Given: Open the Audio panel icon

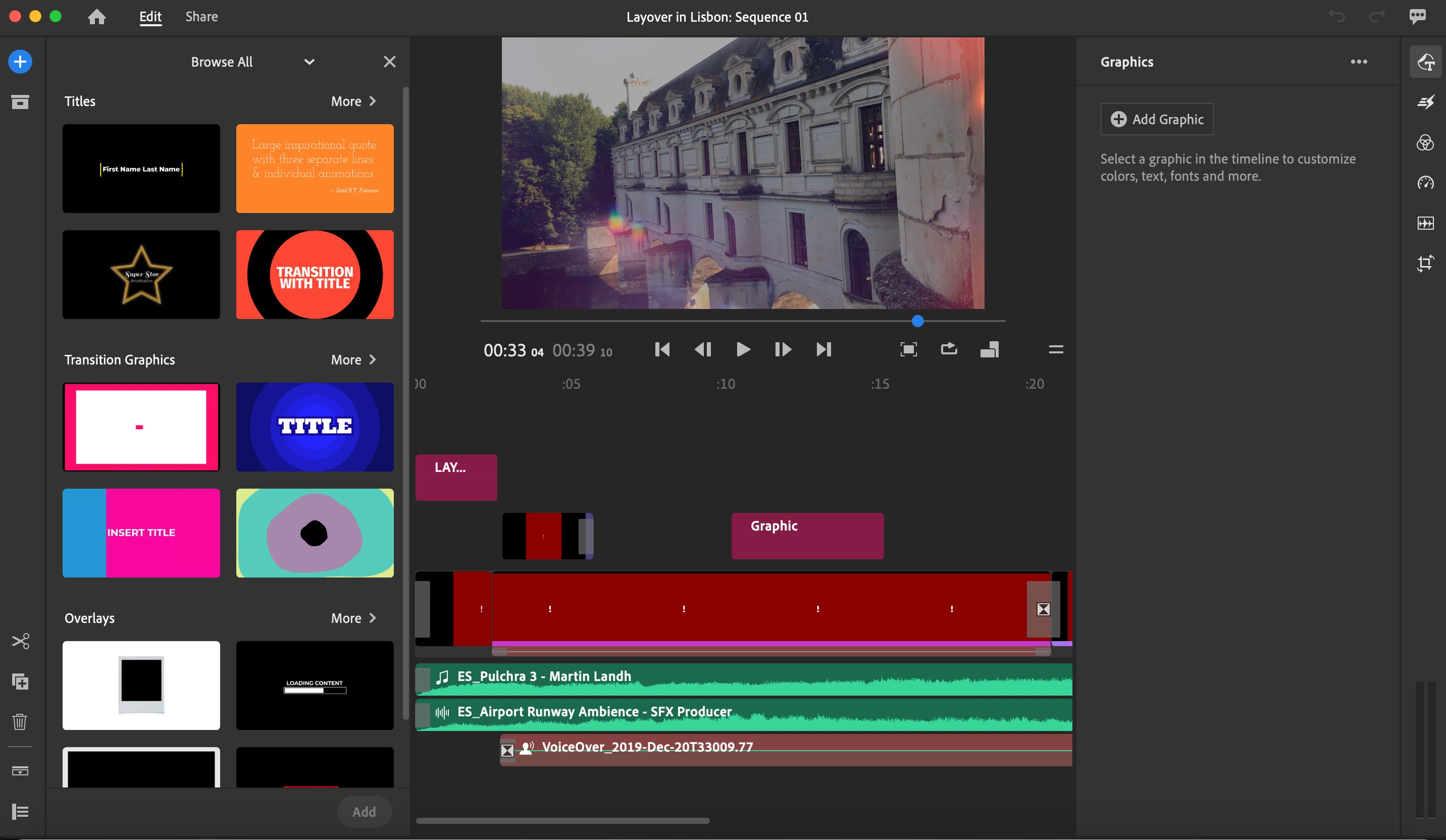Looking at the screenshot, I should [1425, 223].
